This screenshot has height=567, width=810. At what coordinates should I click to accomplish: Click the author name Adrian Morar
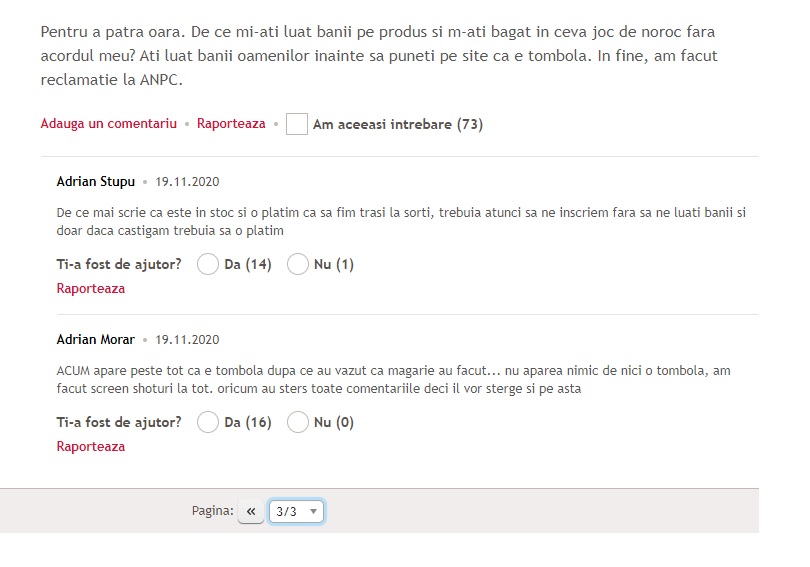tap(96, 340)
